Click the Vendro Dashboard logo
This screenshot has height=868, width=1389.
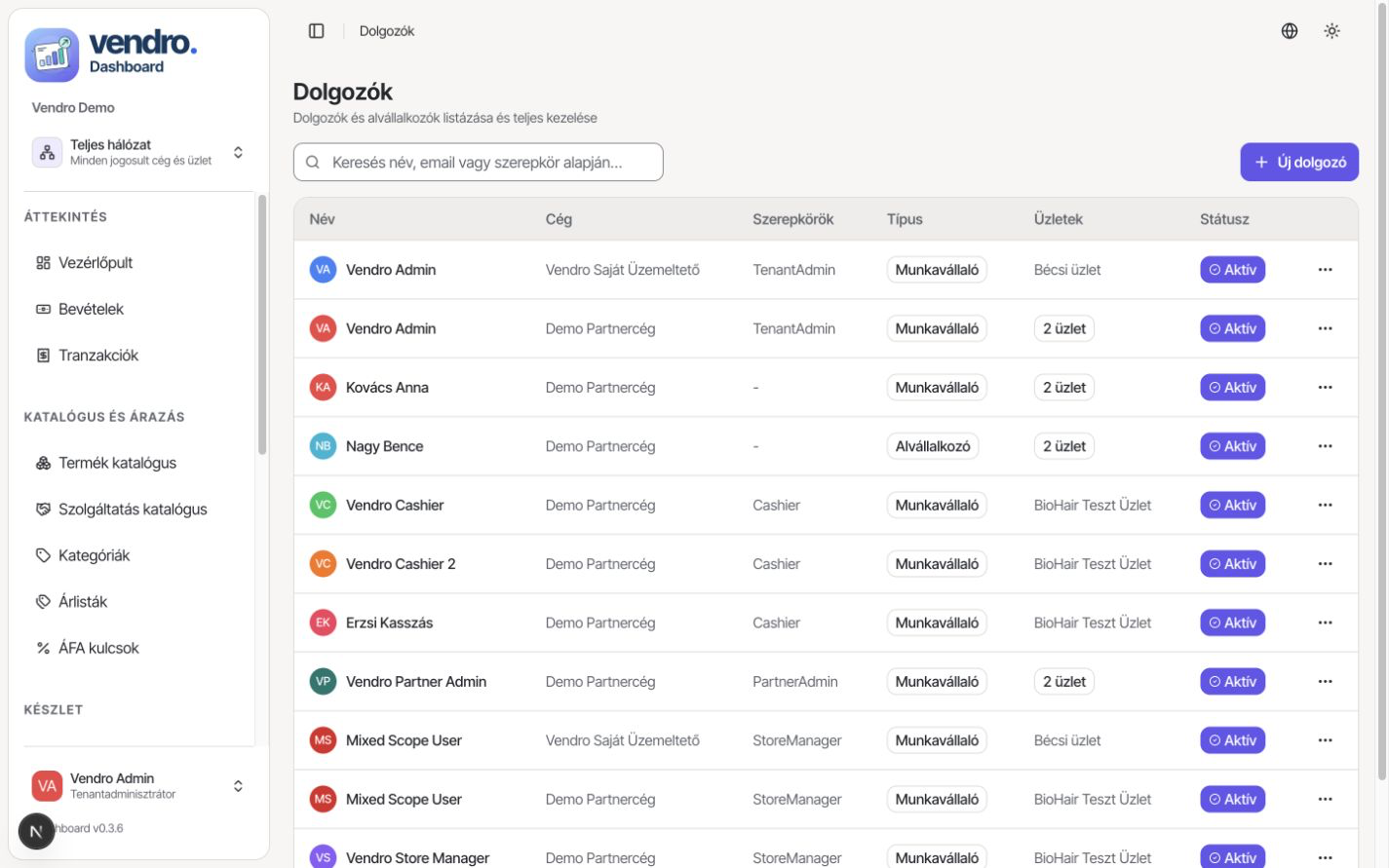(x=111, y=55)
